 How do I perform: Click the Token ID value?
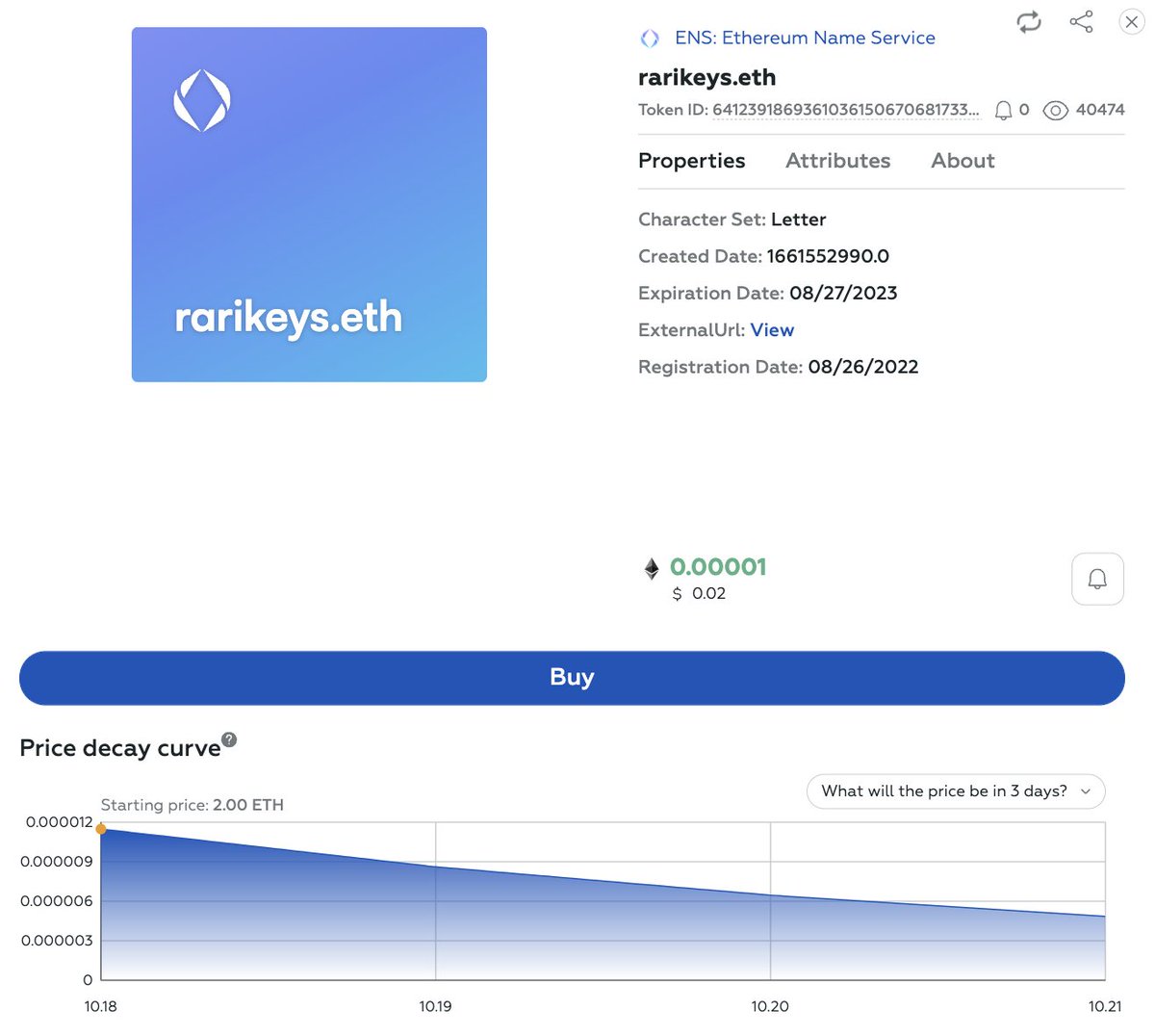[846, 110]
